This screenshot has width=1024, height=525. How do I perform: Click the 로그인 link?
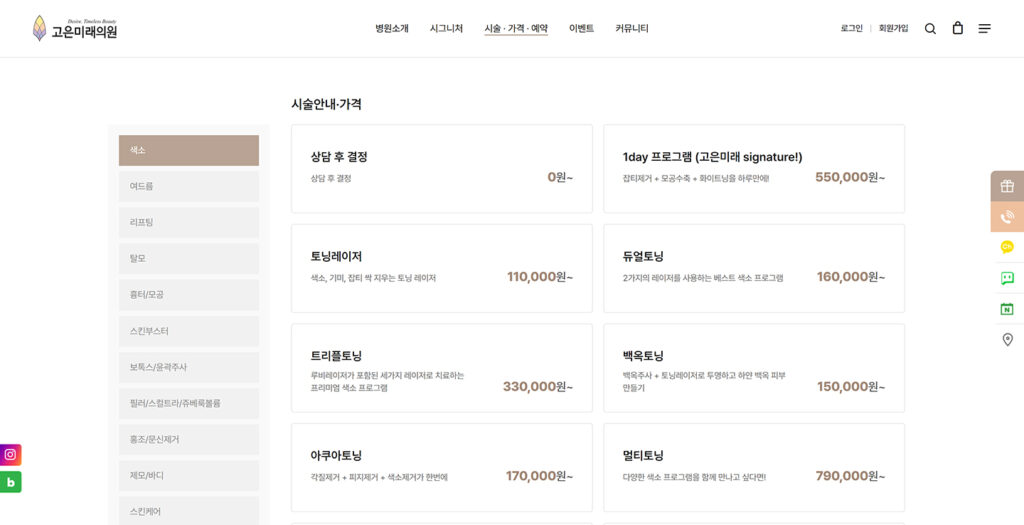click(851, 29)
